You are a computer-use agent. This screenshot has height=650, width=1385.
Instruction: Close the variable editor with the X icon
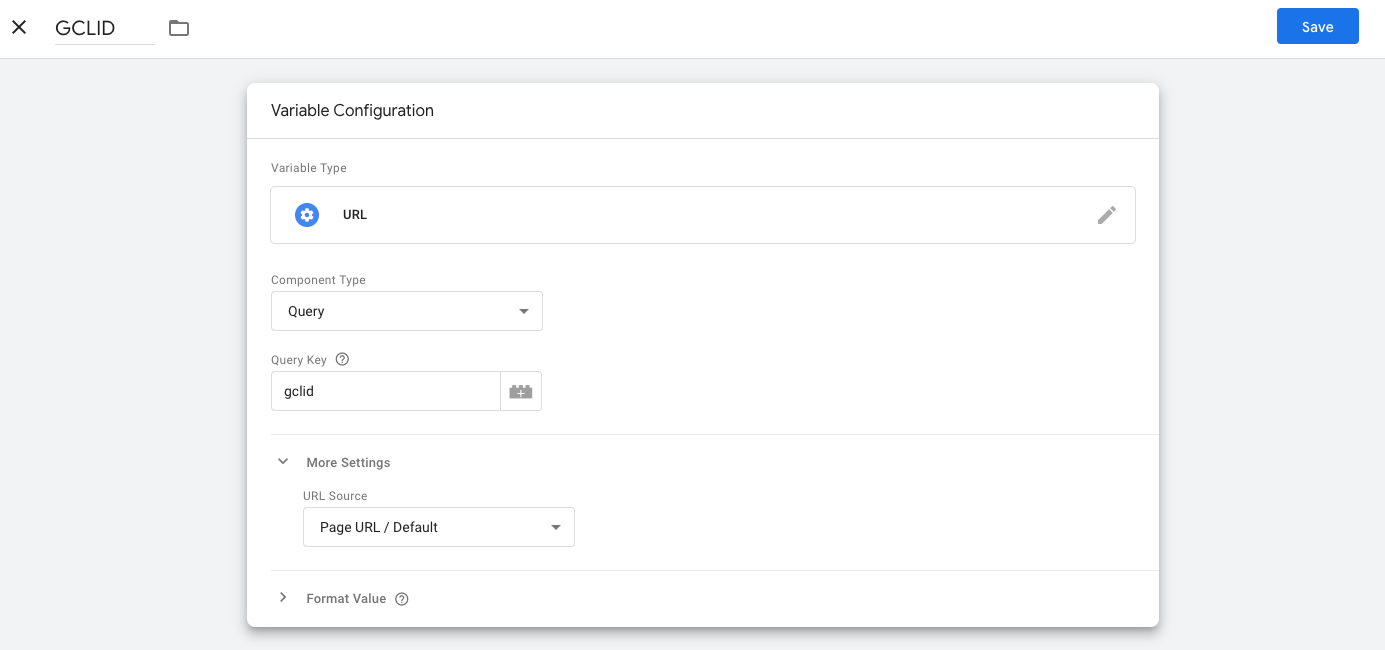[19, 27]
